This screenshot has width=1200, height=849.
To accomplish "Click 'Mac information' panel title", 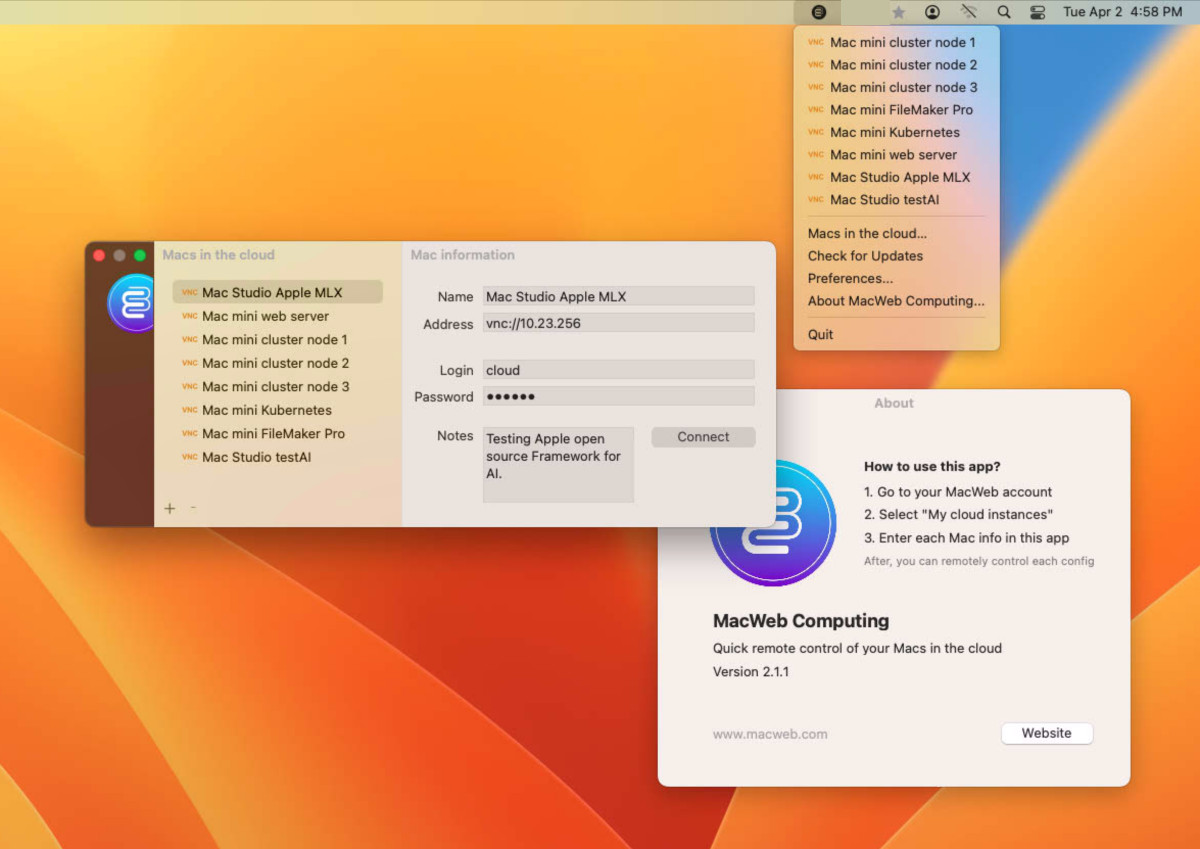I will [463, 255].
